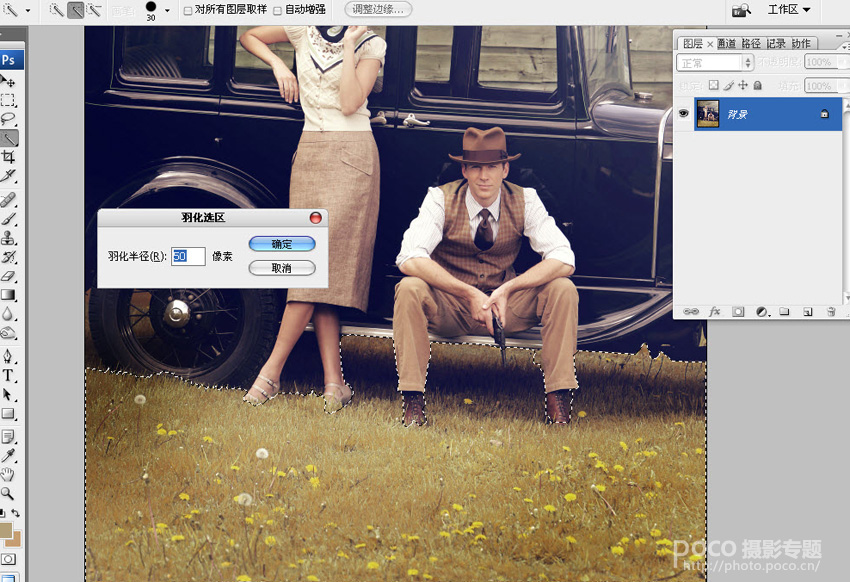Select the Hand tool
This screenshot has height=582, width=850.
click(8, 475)
